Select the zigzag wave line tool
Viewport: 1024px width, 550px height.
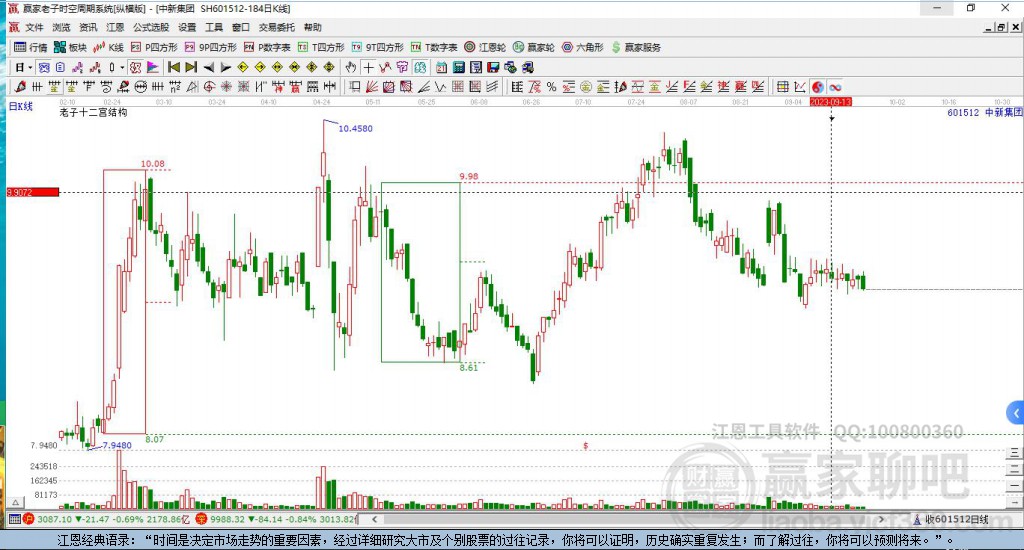pos(441,86)
